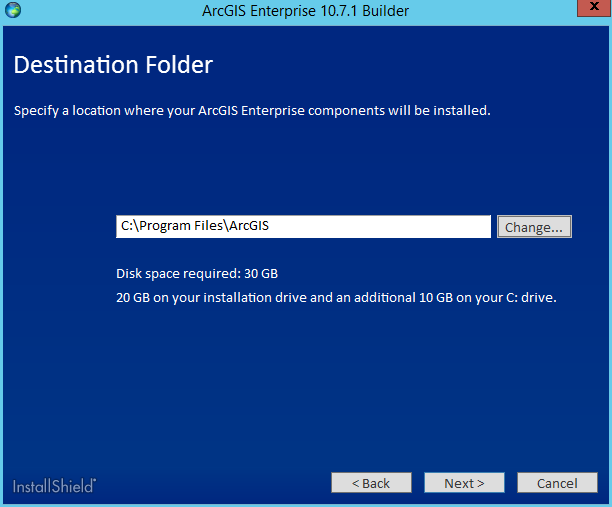Click the InstallShield logo

pyautogui.click(x=54, y=486)
